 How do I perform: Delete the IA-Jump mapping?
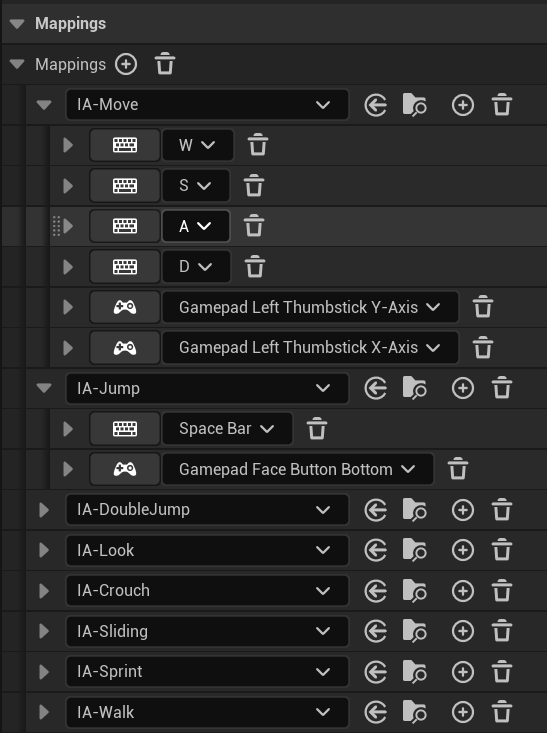[x=502, y=388]
